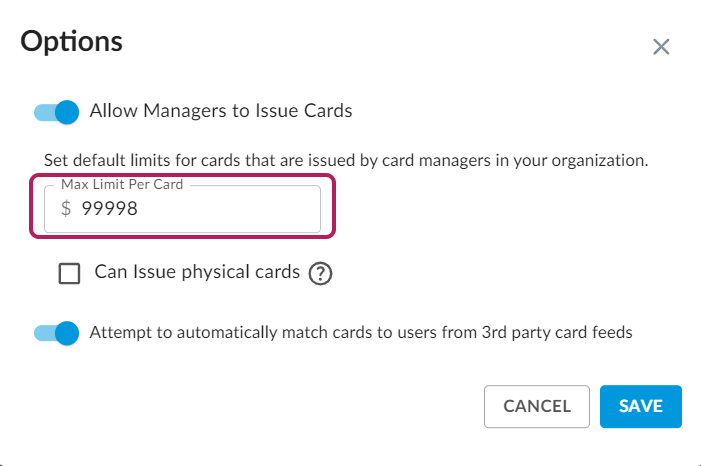Screen dimensions: 701x466
Task: Cancel the Options dialog
Action: pos(537,407)
